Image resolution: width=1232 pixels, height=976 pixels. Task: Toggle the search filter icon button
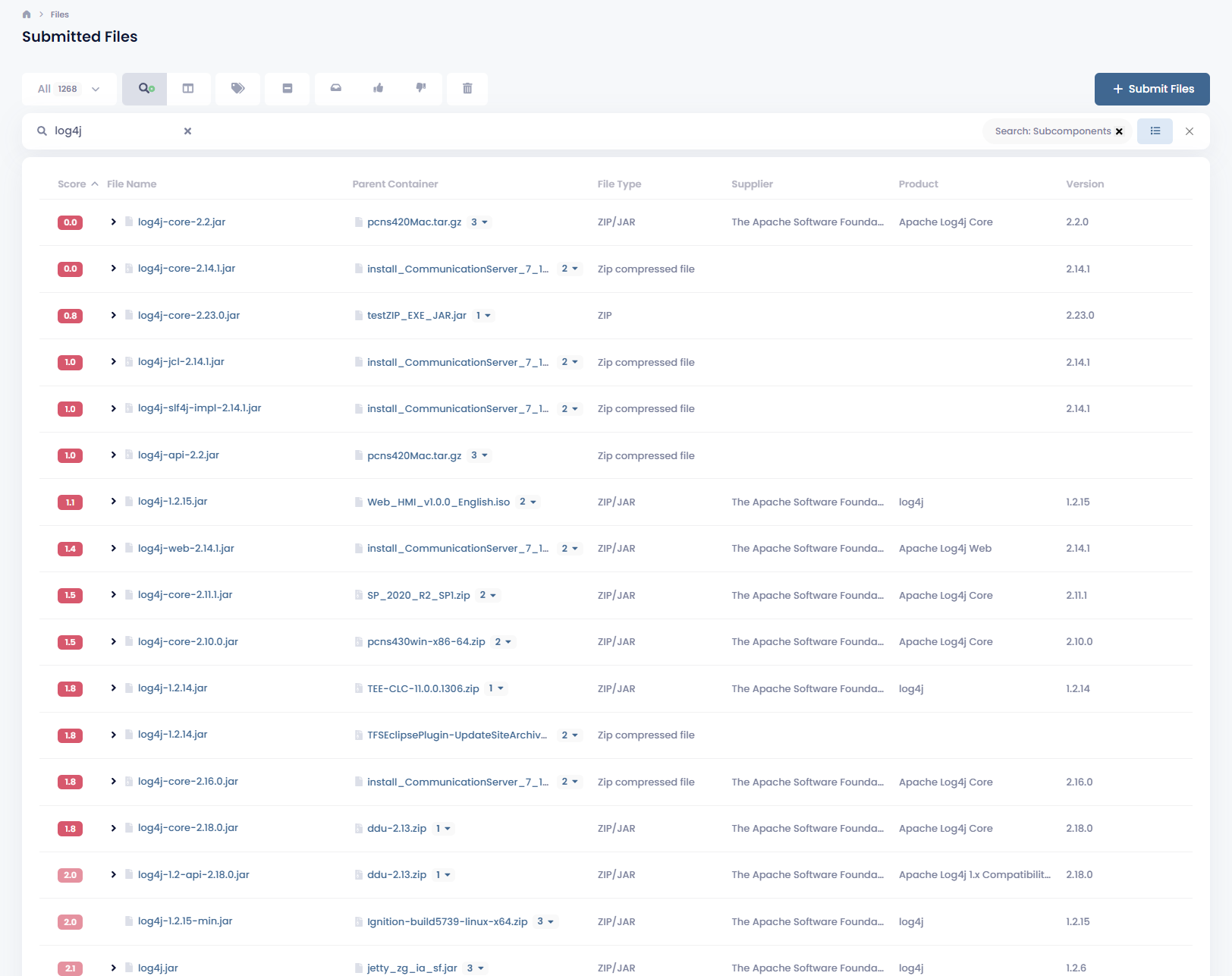[145, 89]
